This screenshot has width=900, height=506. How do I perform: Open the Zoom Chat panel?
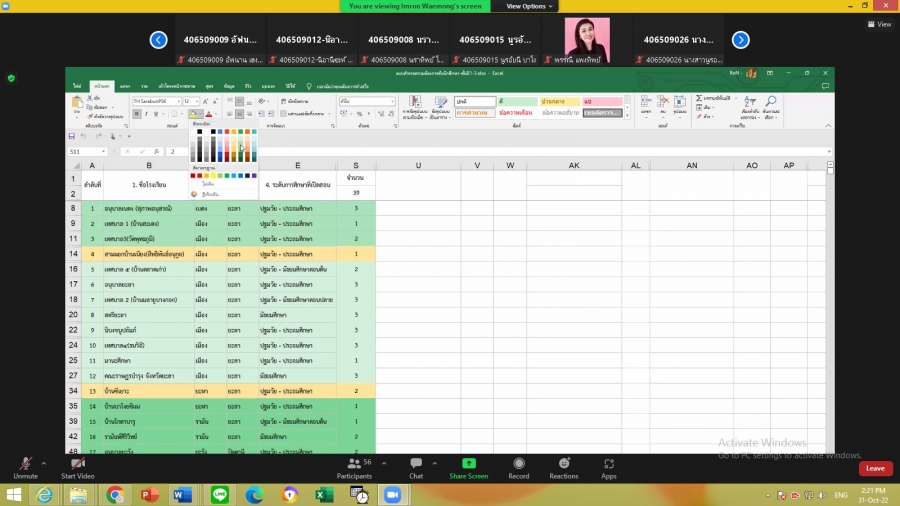click(x=416, y=465)
